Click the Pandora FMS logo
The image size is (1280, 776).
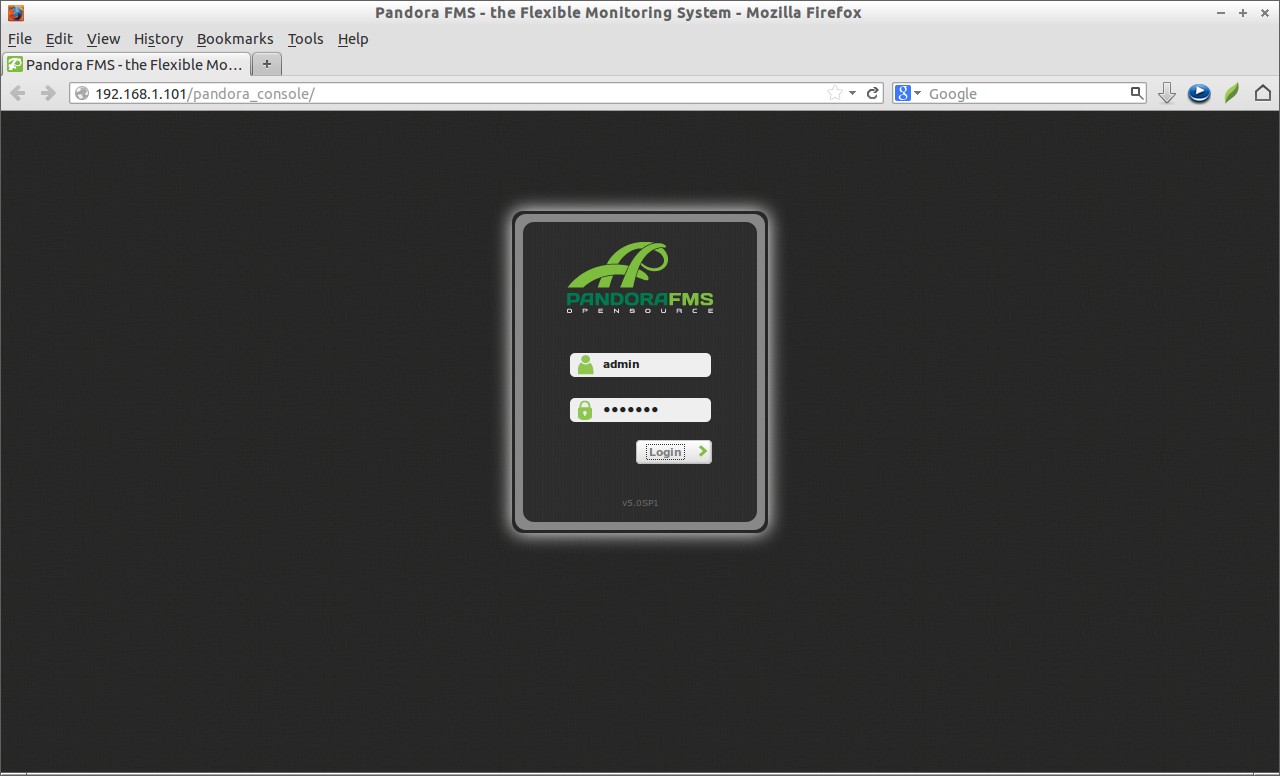[640, 277]
